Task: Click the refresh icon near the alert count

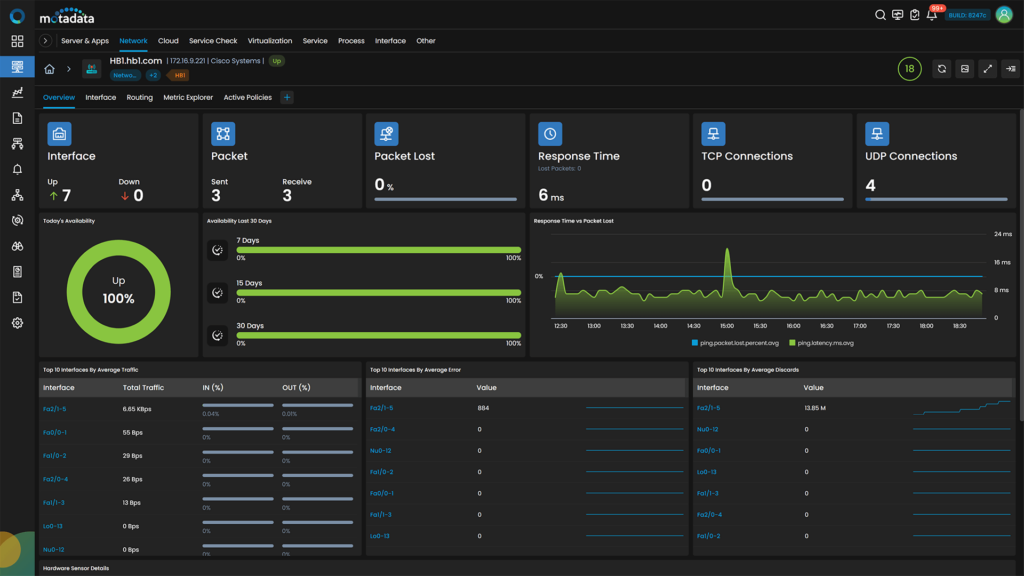Action: [x=941, y=69]
